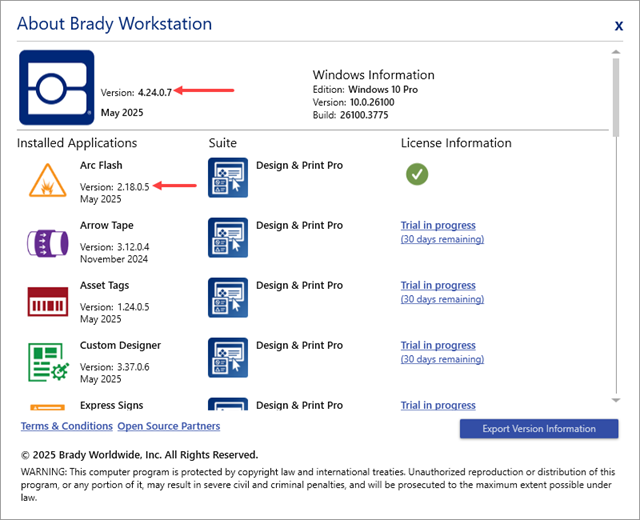Open Custom Designer's Trial in progress link

(438, 346)
